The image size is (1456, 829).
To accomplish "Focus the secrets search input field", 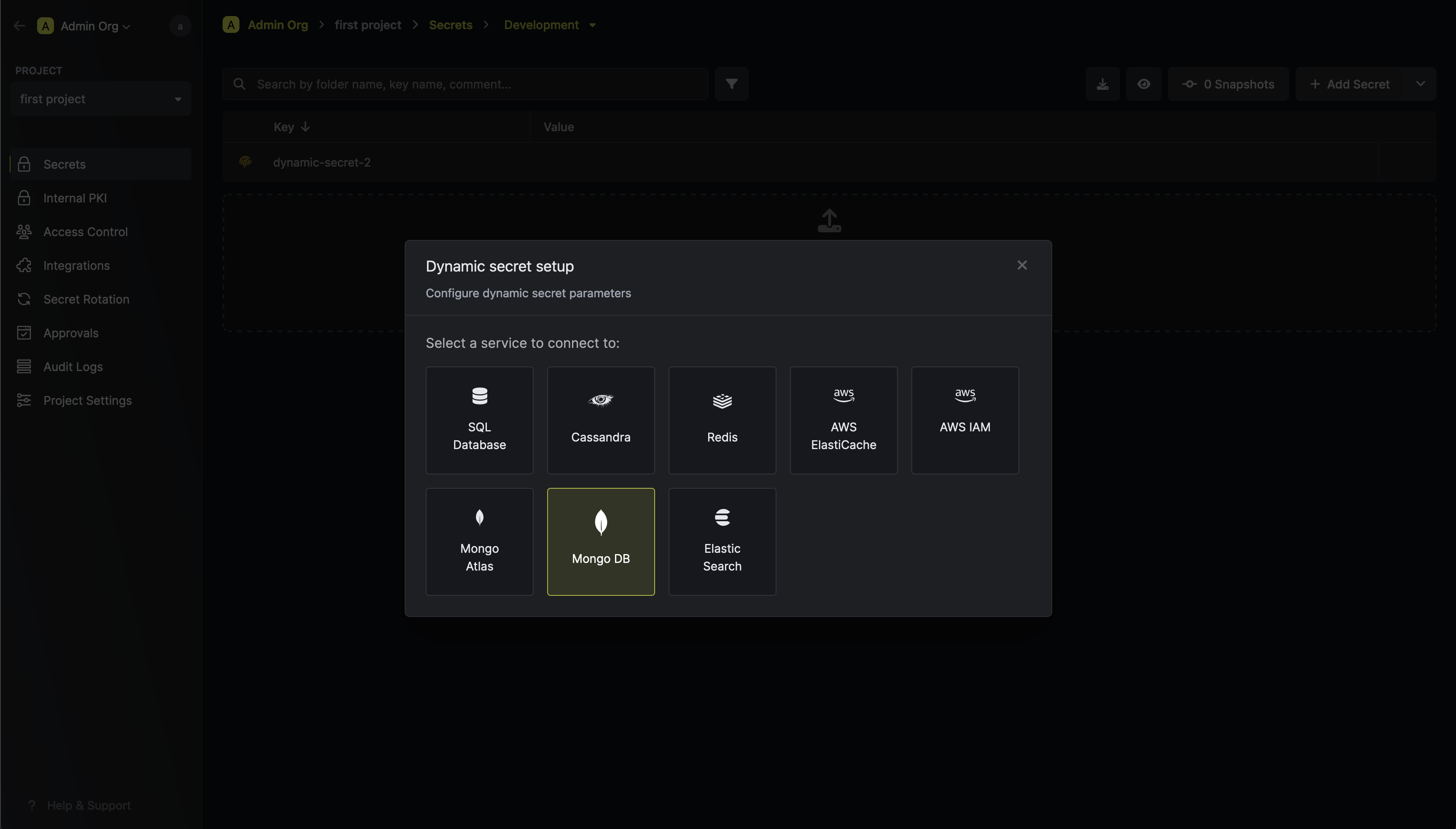I will [x=466, y=84].
